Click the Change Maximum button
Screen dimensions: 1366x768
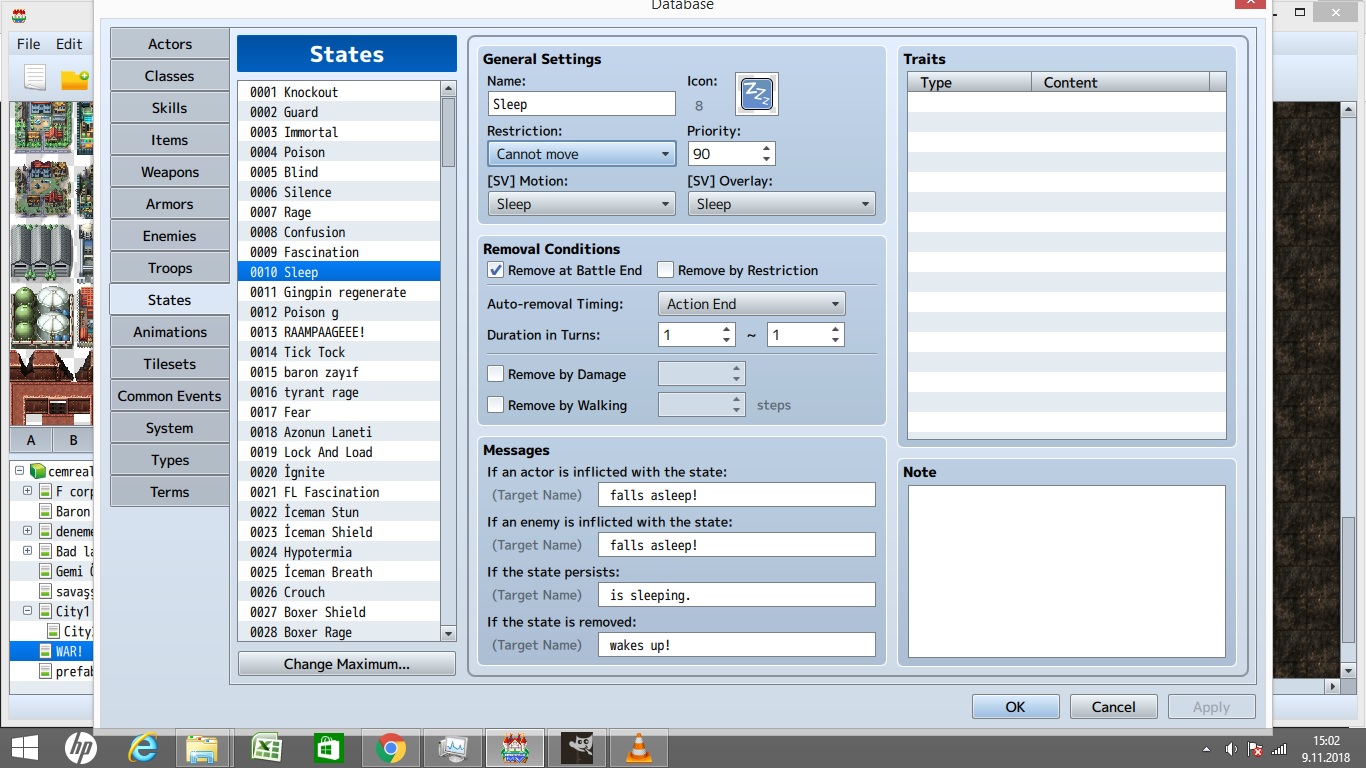pyautogui.click(x=346, y=664)
